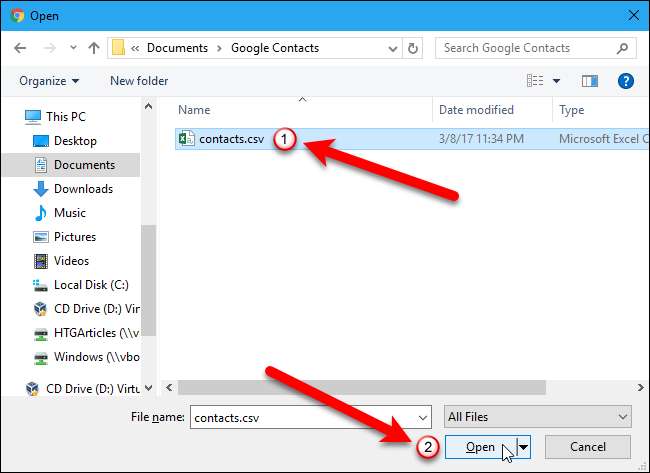Change view layout icon
The height and width of the screenshot is (473, 650).
pos(535,80)
